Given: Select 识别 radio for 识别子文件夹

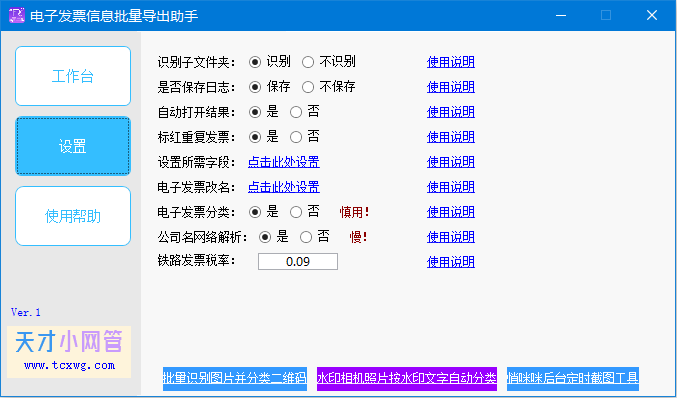Looking at the screenshot, I should point(255,62).
